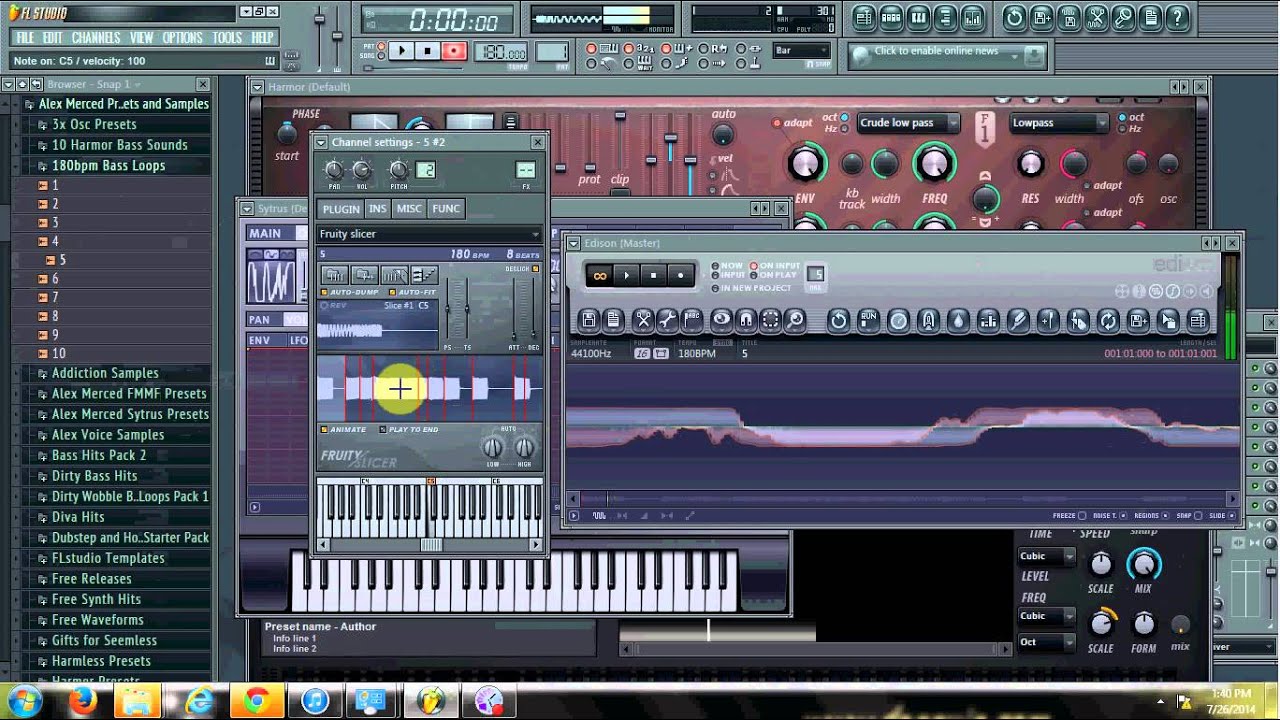Open the Oct dropdown near FORM knob
This screenshot has height=720, width=1280.
pos(1046,642)
